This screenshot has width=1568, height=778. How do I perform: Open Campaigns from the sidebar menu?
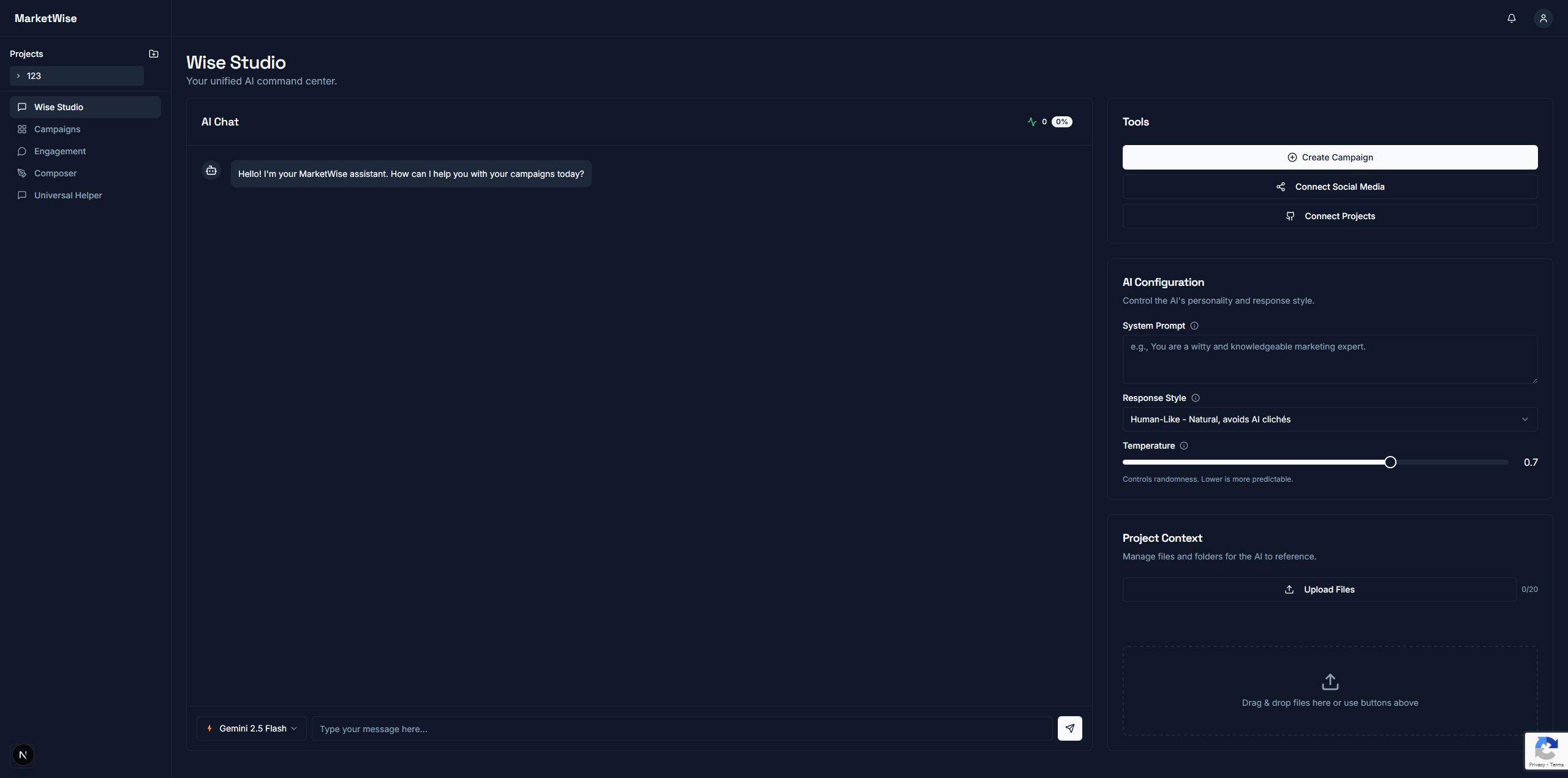pyautogui.click(x=56, y=129)
